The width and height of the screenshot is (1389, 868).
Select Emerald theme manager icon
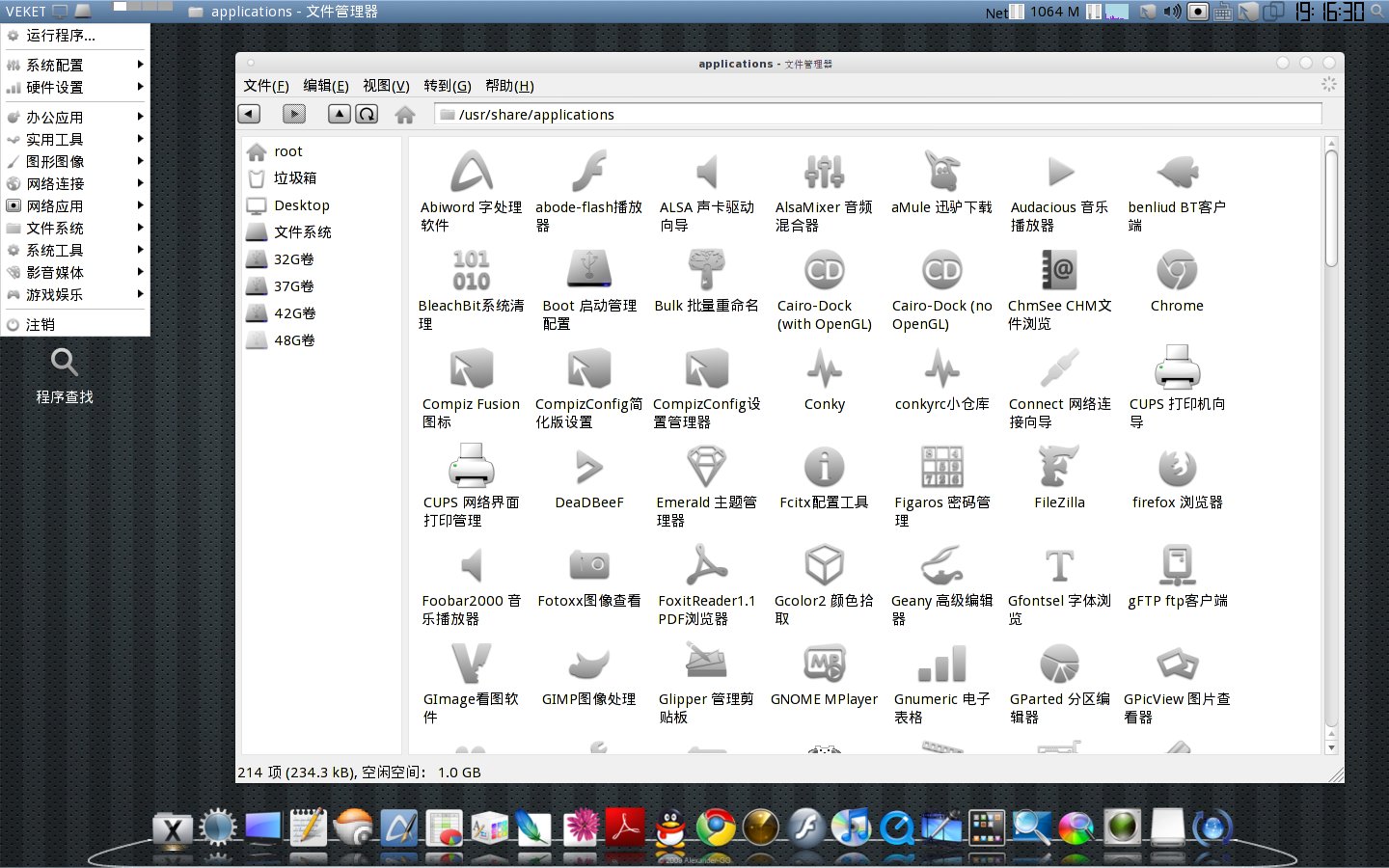point(706,468)
